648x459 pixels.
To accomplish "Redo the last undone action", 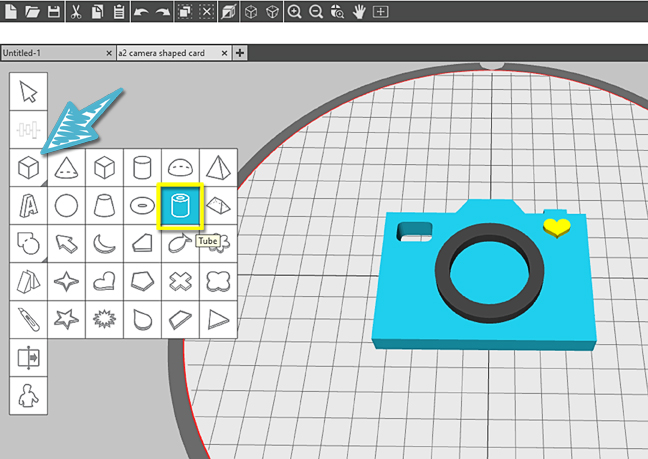I will tap(163, 12).
